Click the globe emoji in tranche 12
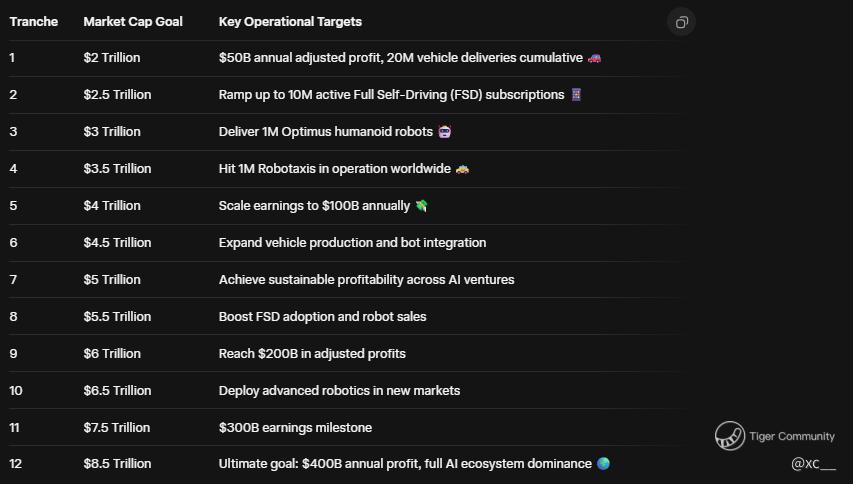The height and width of the screenshot is (484, 853). coord(603,463)
